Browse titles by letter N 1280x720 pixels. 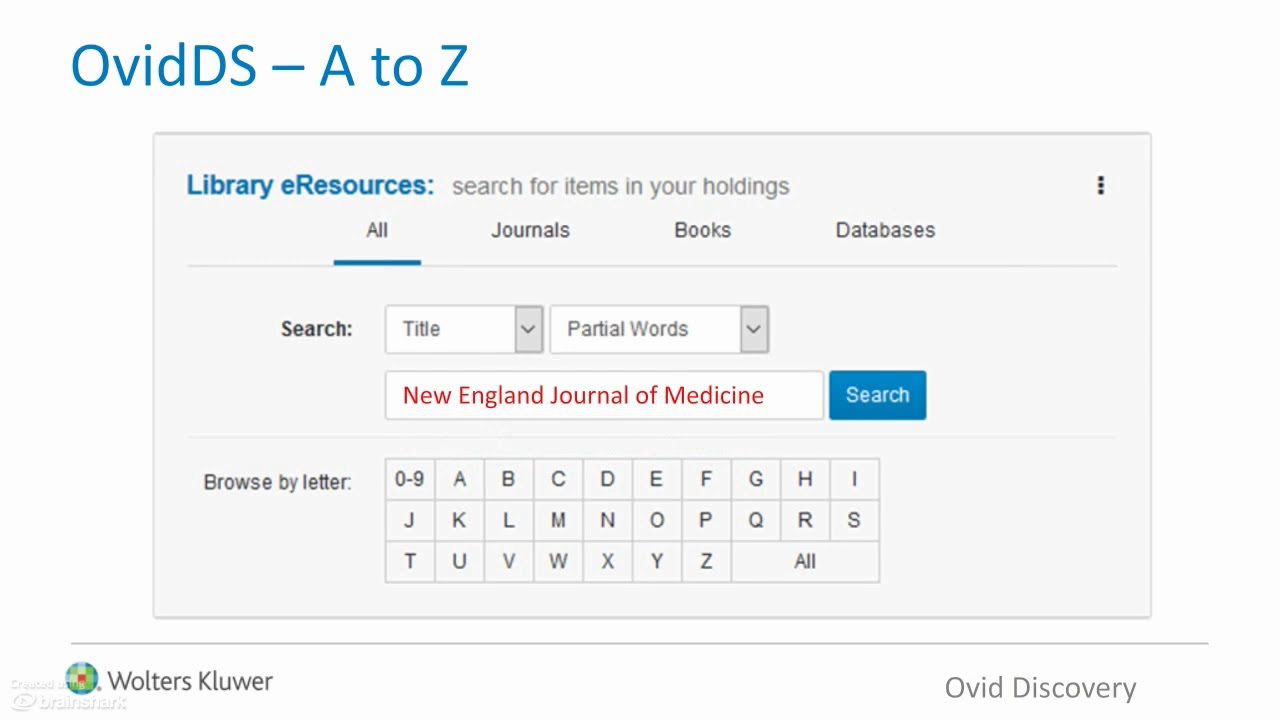click(x=607, y=520)
